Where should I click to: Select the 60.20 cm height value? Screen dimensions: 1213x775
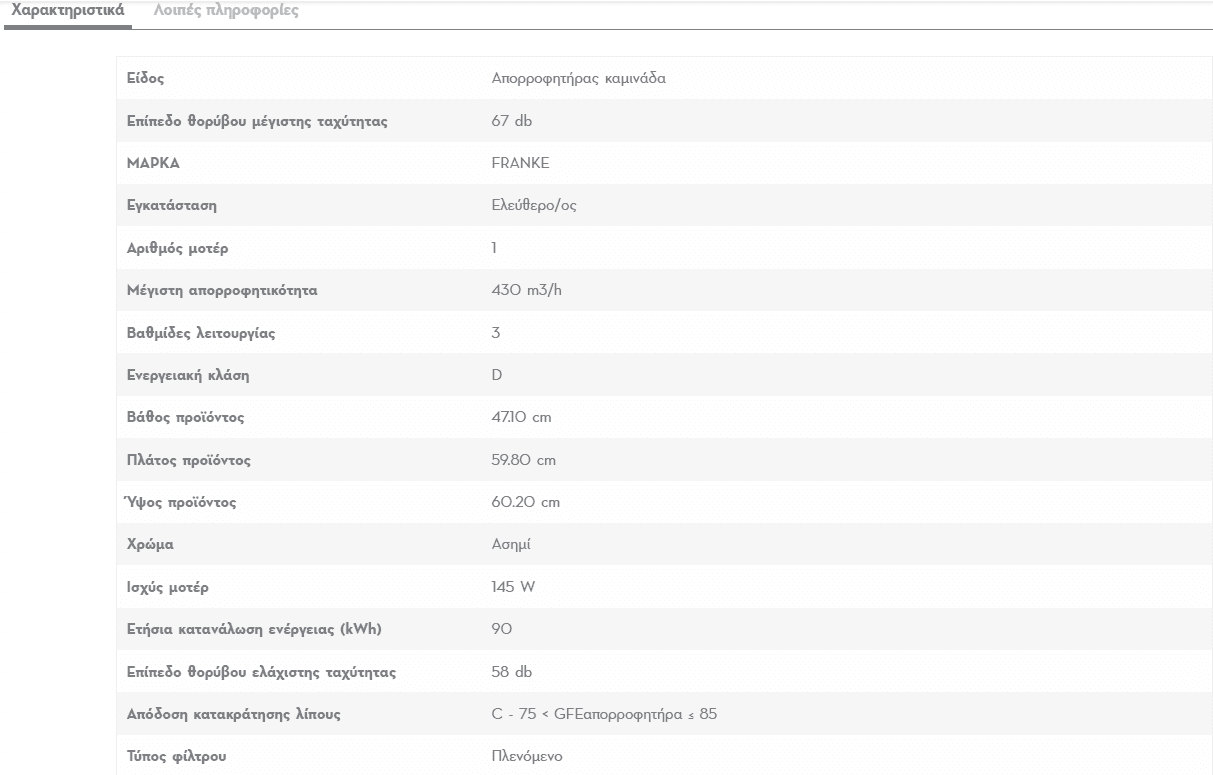[x=526, y=502]
